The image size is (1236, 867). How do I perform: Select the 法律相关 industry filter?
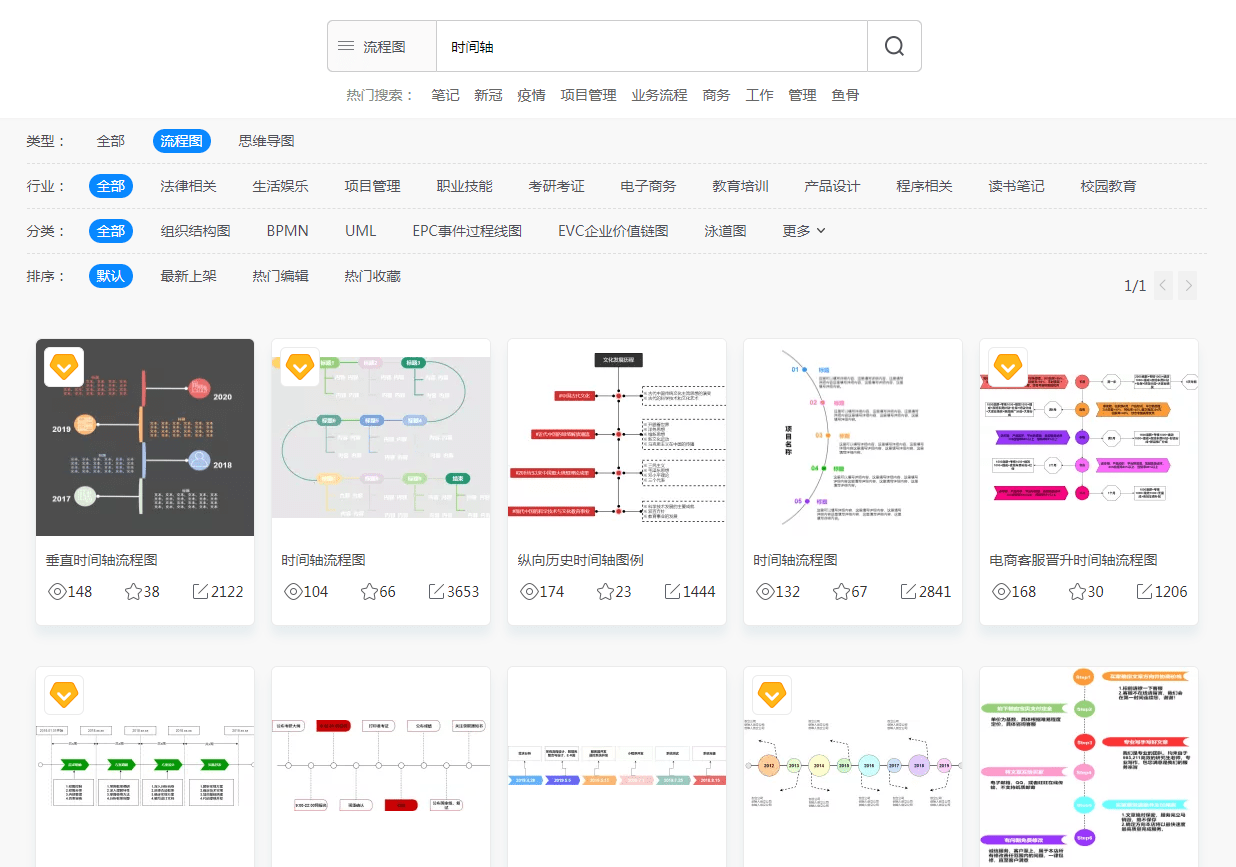click(x=189, y=185)
